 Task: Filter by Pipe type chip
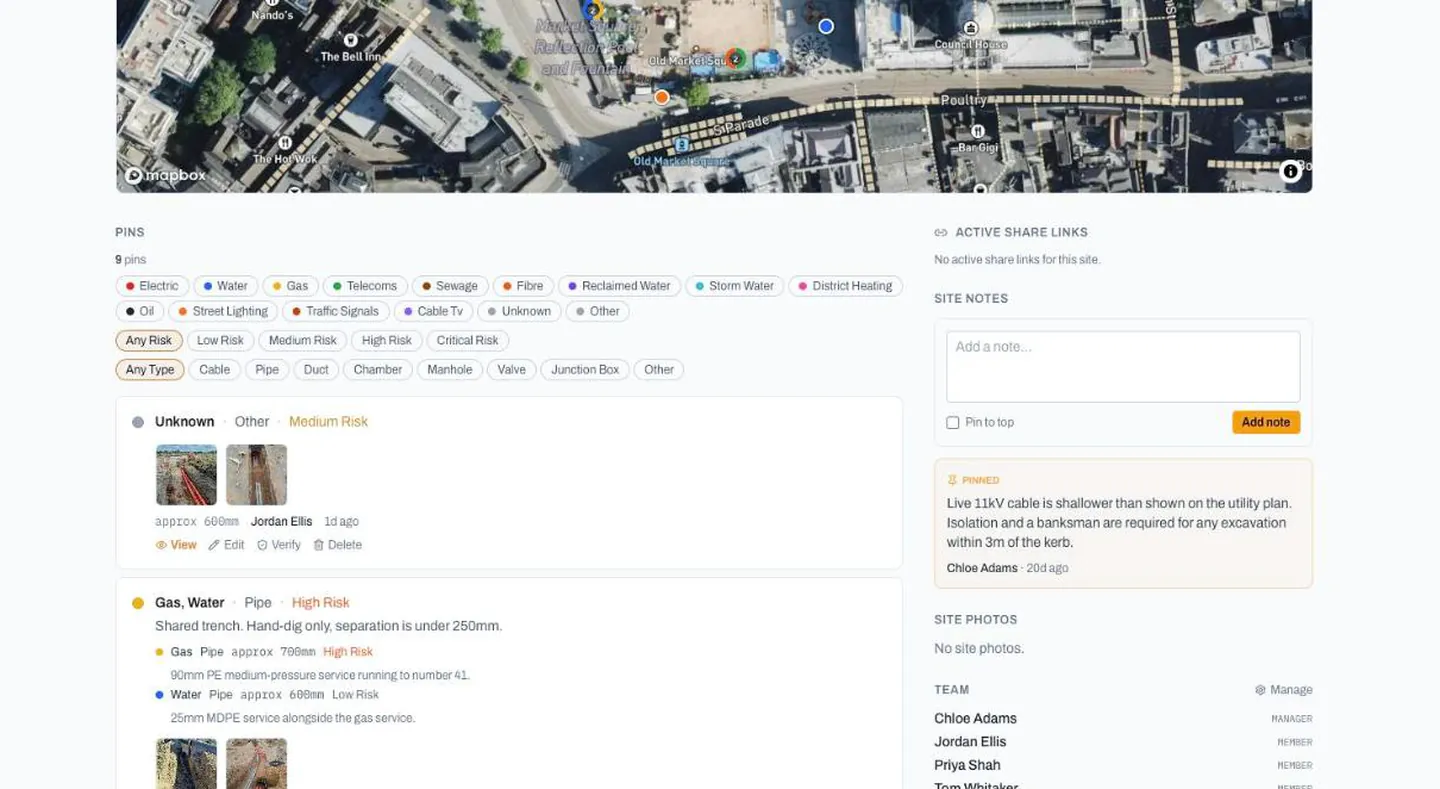tap(267, 369)
